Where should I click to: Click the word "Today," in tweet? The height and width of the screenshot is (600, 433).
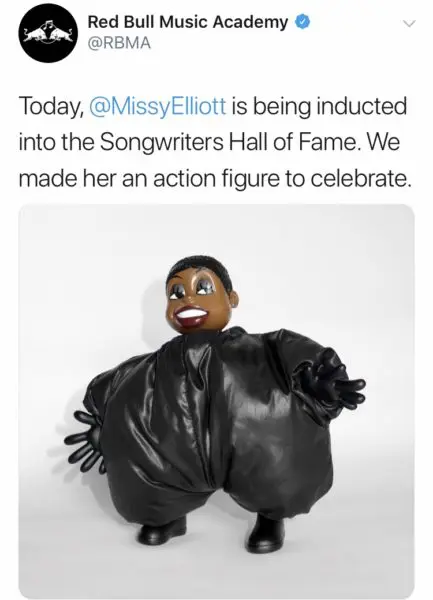click(51, 107)
